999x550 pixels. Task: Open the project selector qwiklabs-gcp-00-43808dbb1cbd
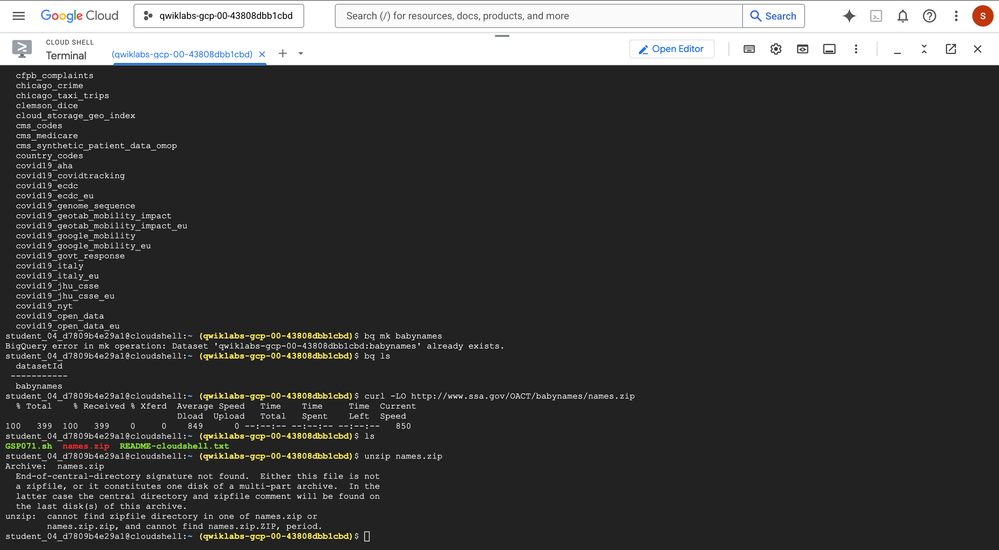click(219, 16)
